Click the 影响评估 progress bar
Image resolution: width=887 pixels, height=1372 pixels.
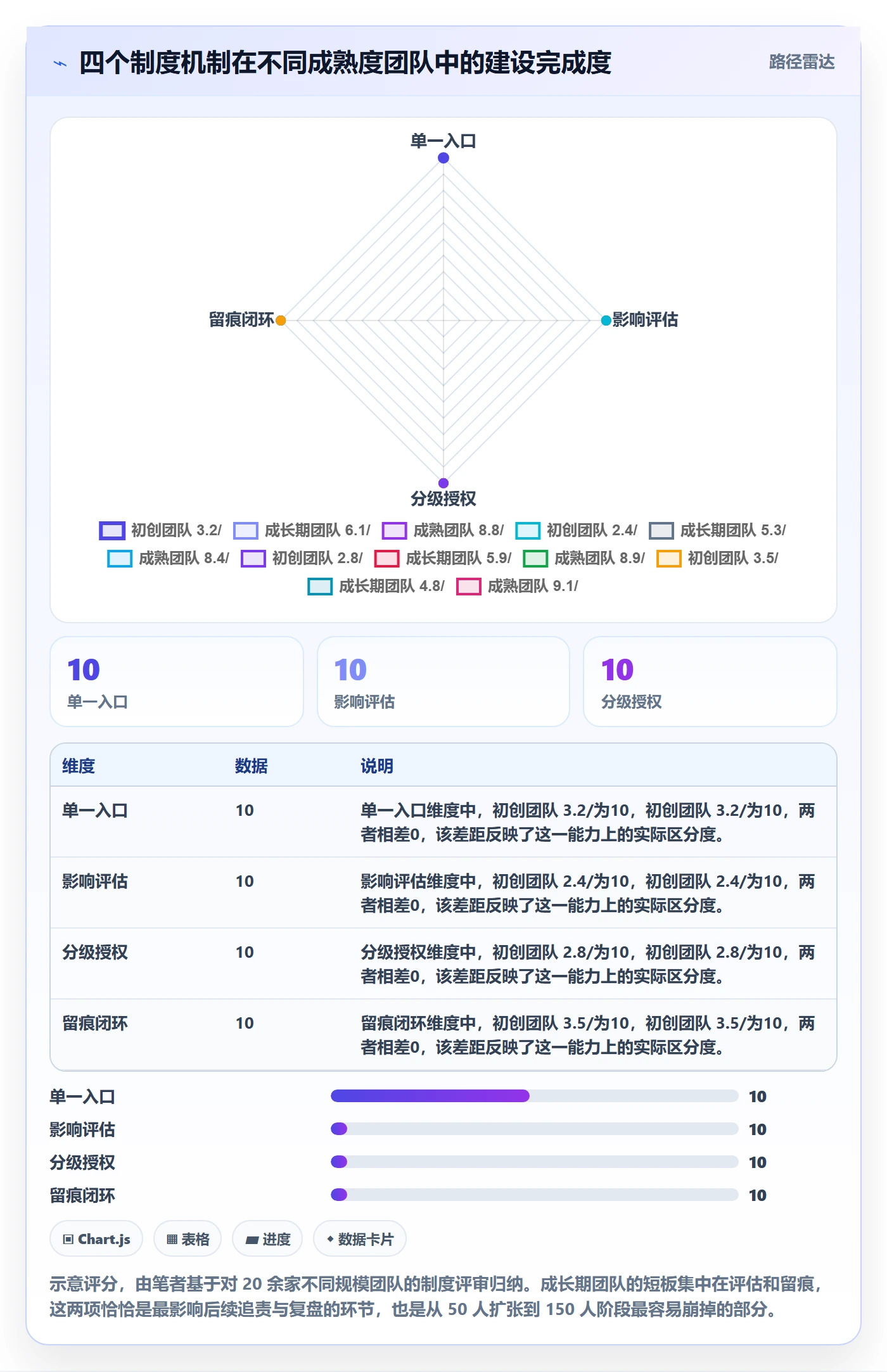pos(534,1129)
